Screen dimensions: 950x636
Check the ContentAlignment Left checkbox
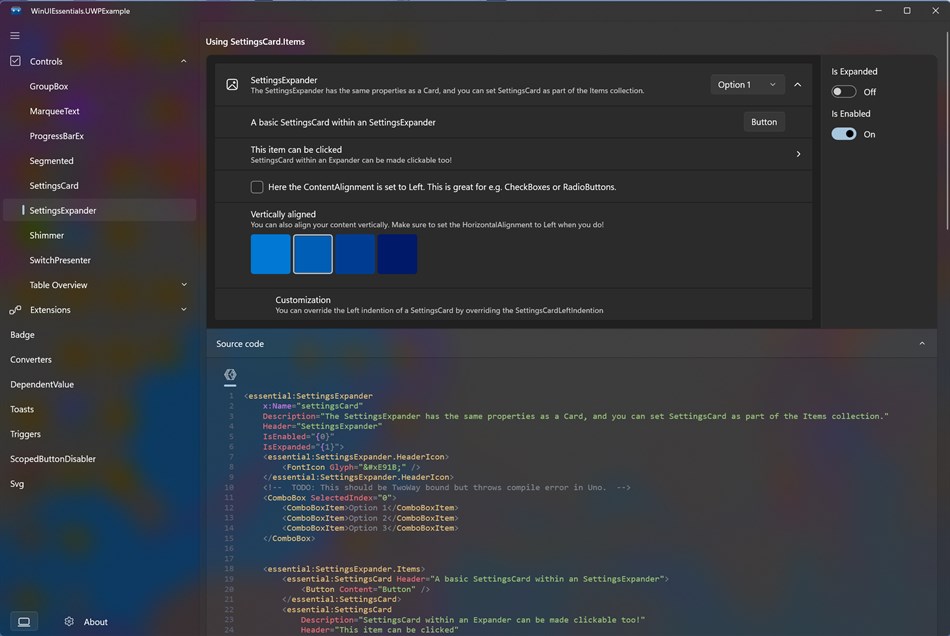click(257, 187)
